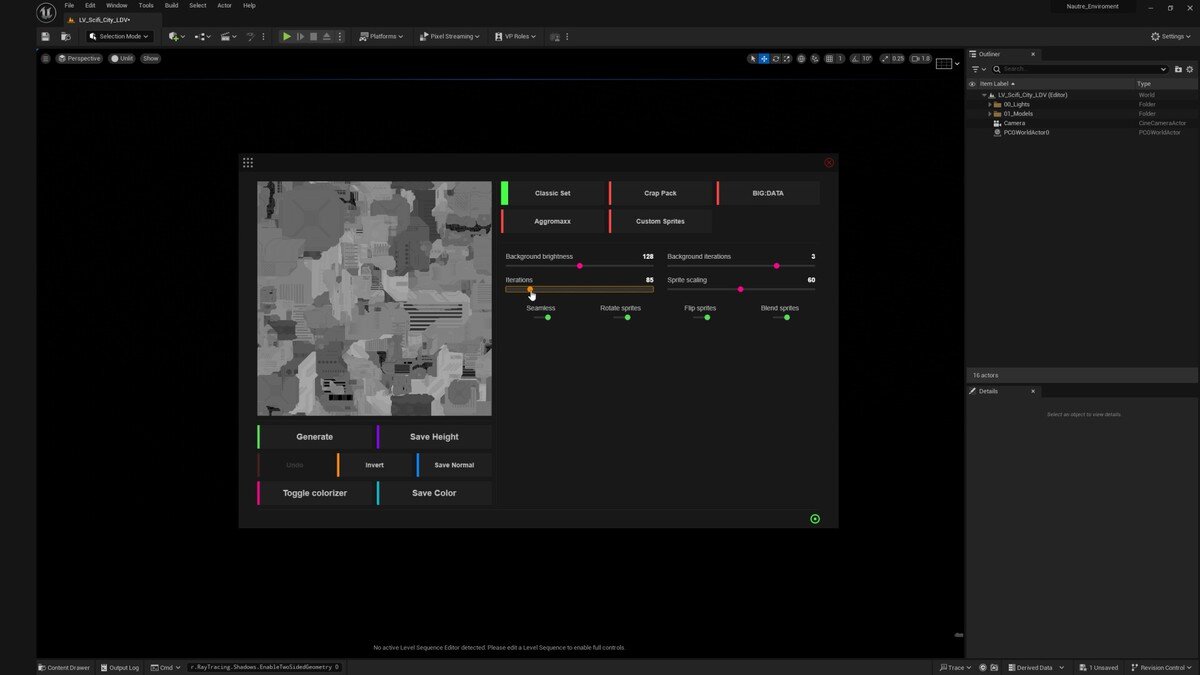
Task: Expand the 01_Models folder
Action: pyautogui.click(x=990, y=114)
